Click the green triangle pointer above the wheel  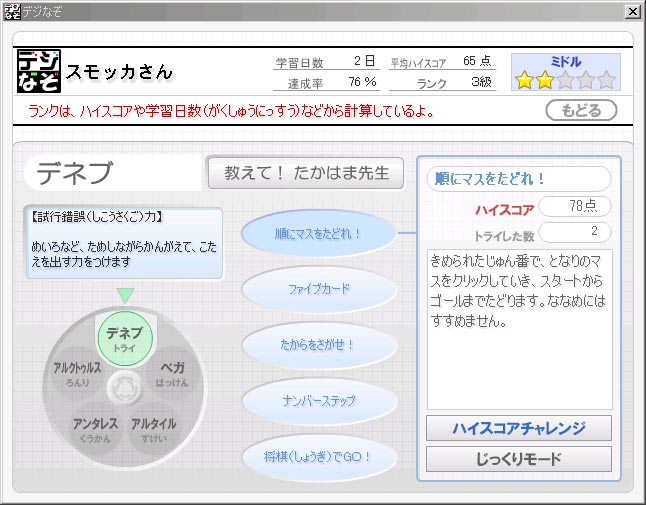point(125,295)
